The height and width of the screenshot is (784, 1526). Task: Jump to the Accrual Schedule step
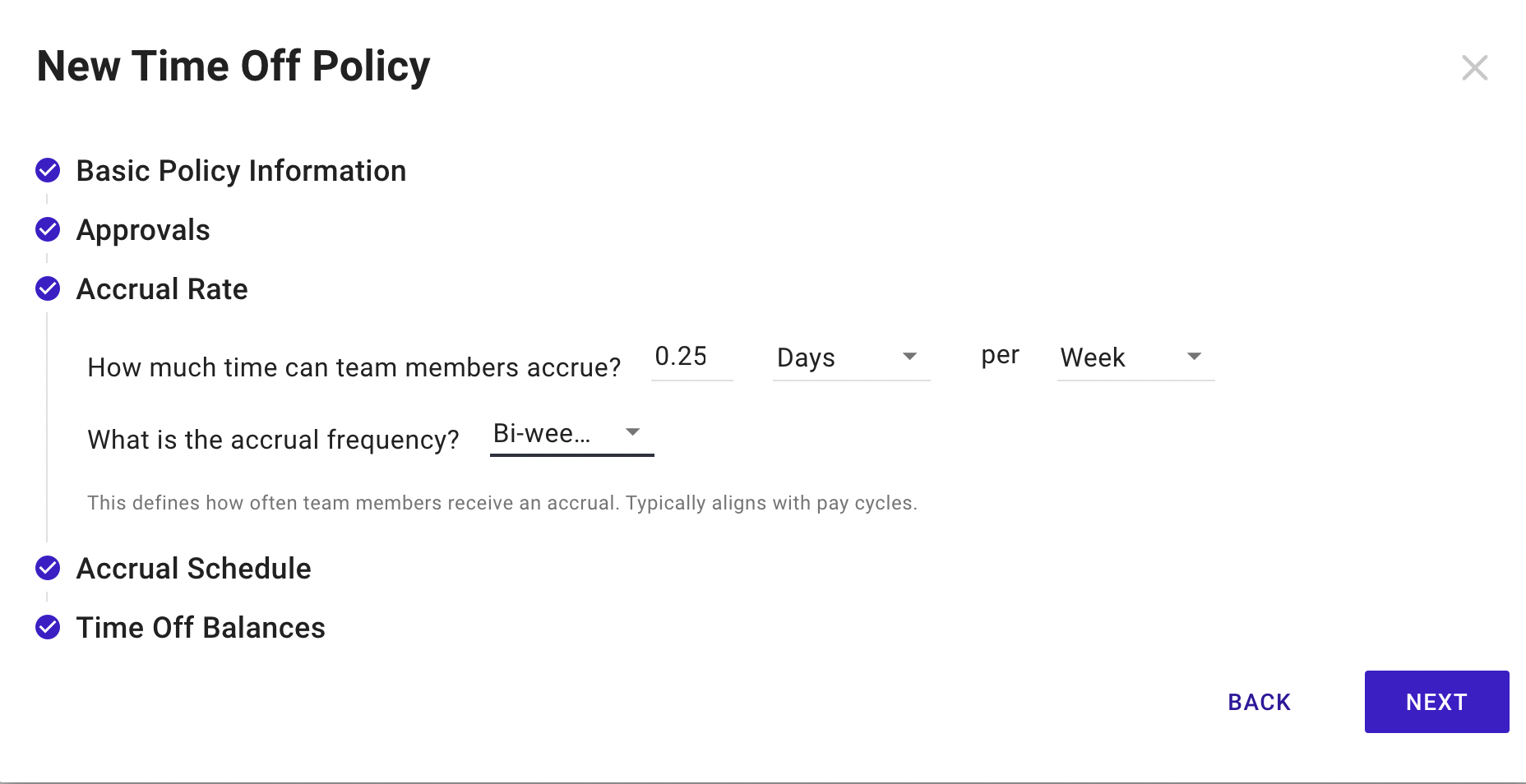(193, 569)
